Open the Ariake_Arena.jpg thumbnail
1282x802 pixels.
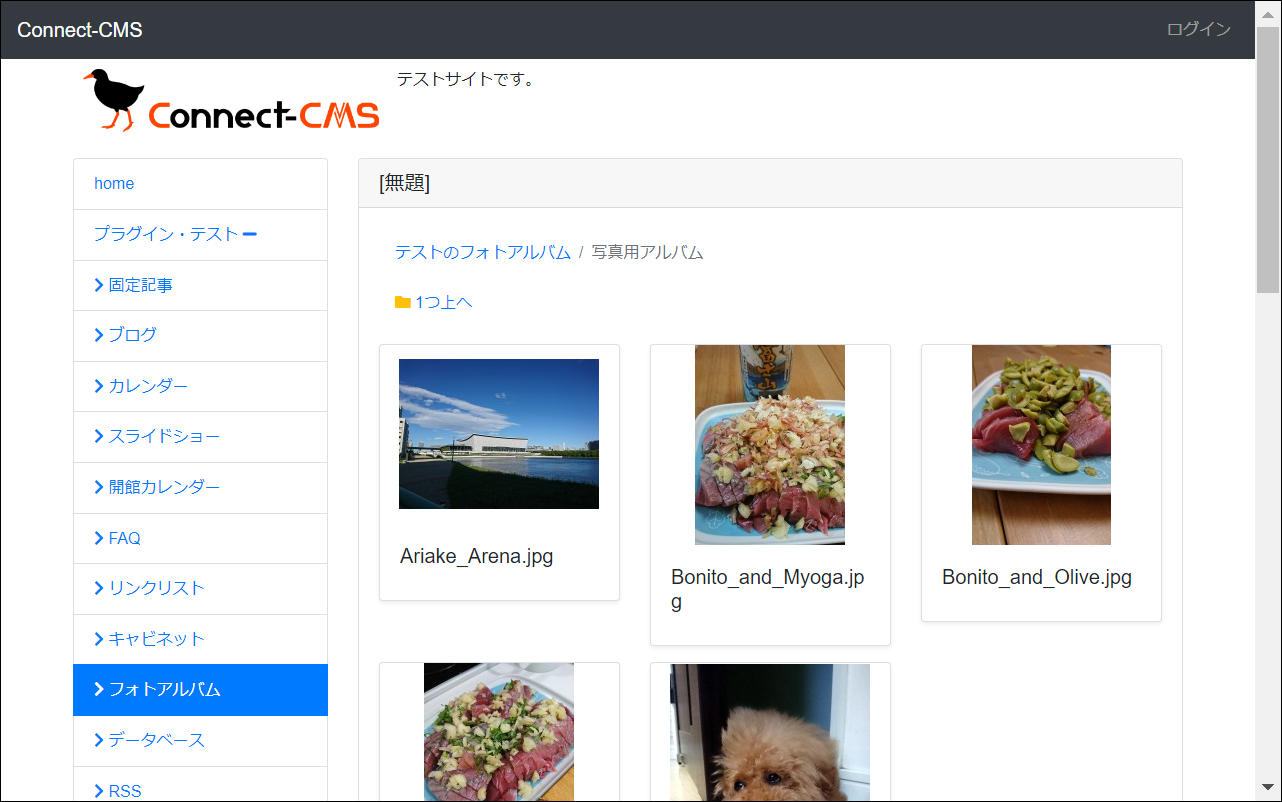[x=499, y=434]
